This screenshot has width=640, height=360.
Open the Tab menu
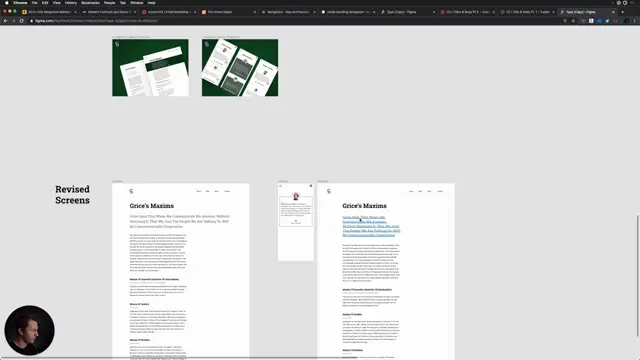pos(123,3)
